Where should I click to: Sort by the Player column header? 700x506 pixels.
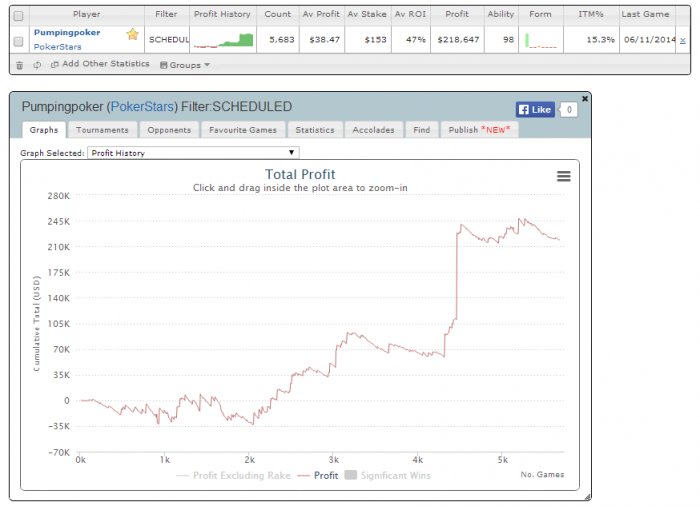pyautogui.click(x=87, y=14)
